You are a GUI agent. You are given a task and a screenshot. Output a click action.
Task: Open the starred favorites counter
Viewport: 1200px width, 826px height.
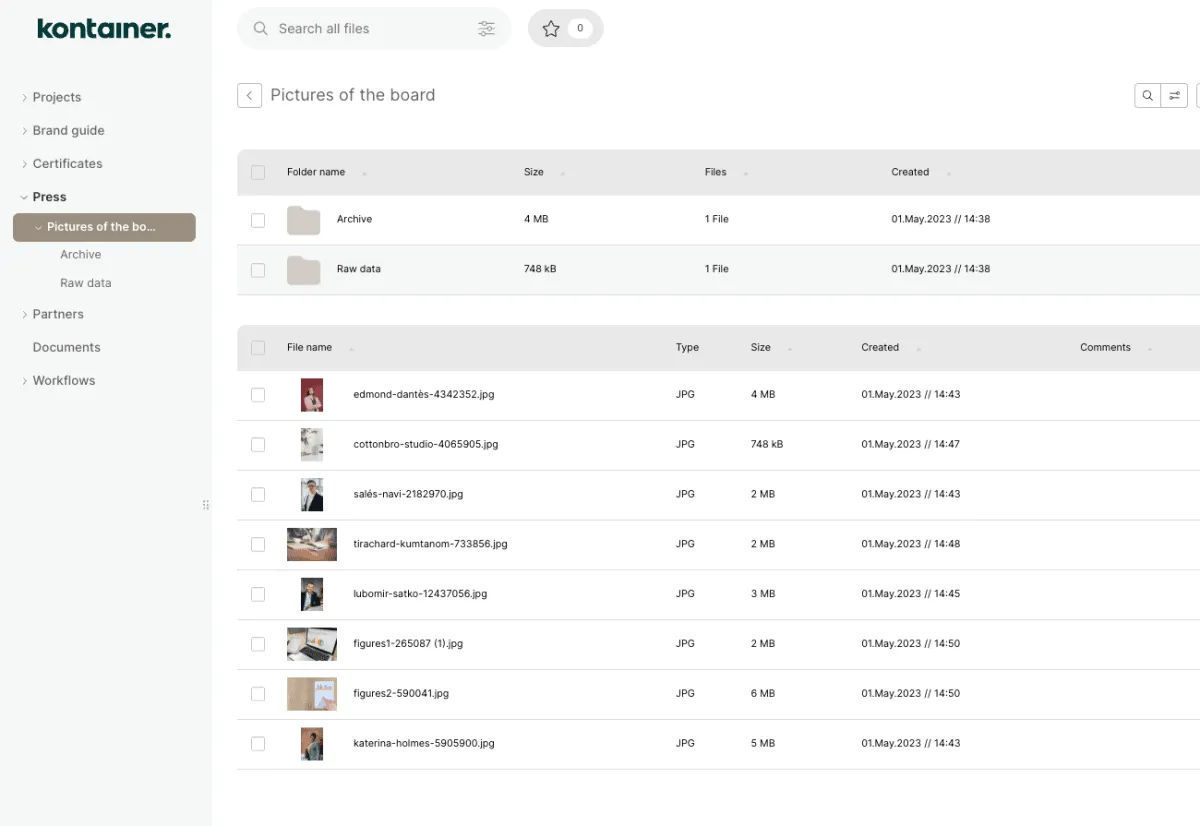565,29
